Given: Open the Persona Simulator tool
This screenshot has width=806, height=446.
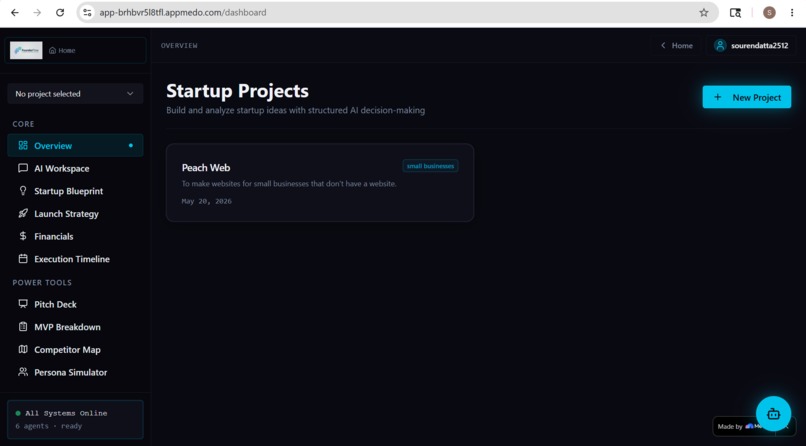Looking at the screenshot, I should [75, 372].
